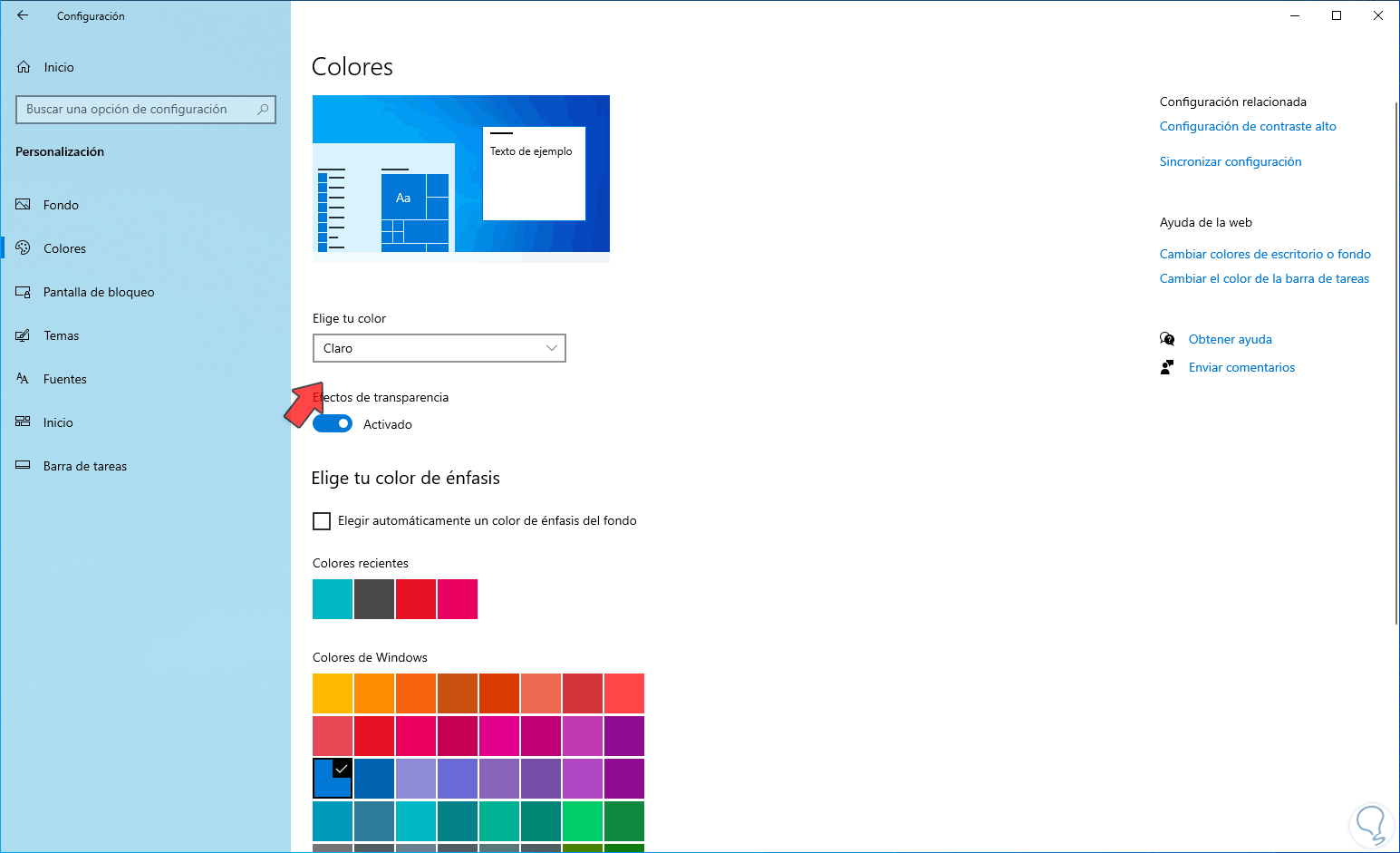Image resolution: width=1400 pixels, height=853 pixels.
Task: Click the Pantalla de bloqueo icon
Action: [24, 292]
